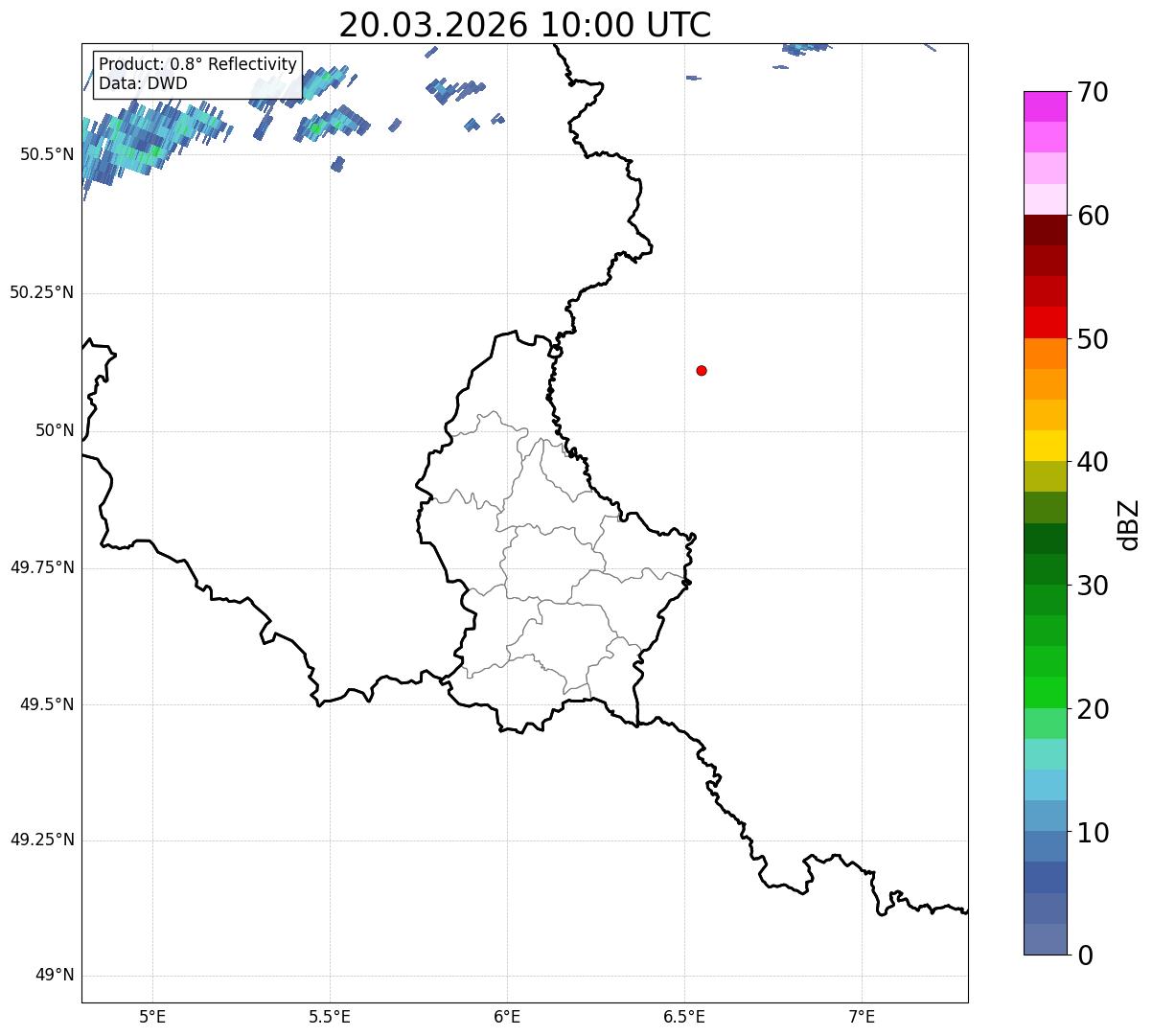Pick the magenta swatch atop the colorbar
The height and width of the screenshot is (1036, 1152).
click(x=1045, y=106)
